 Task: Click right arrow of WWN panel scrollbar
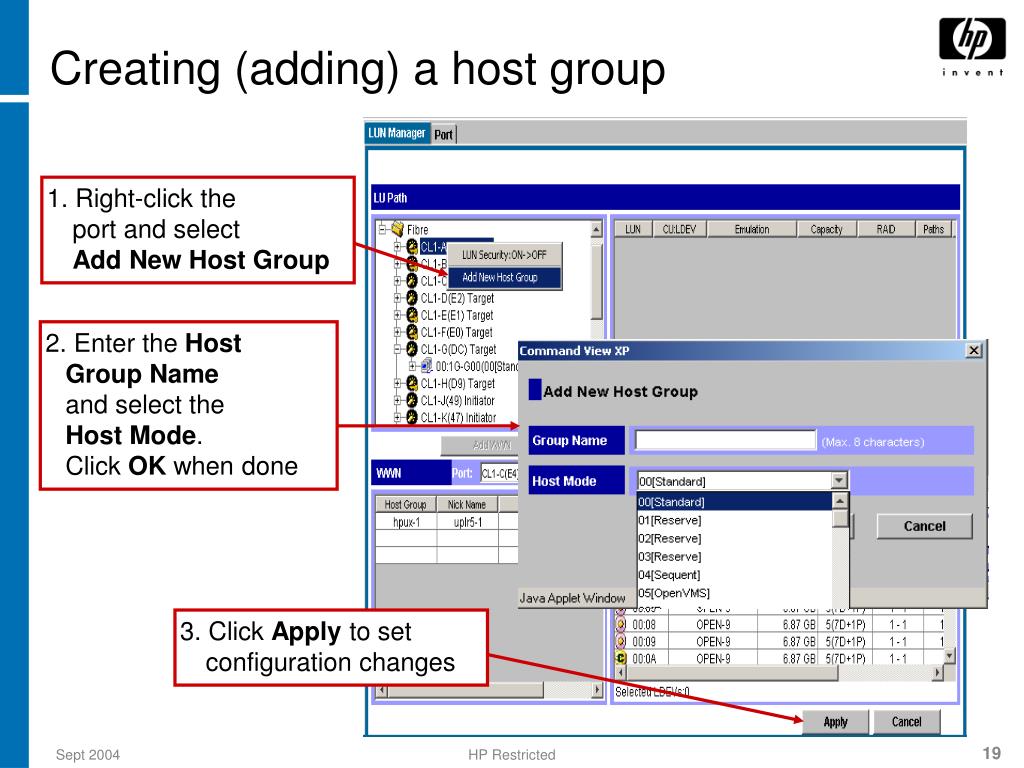(596, 690)
